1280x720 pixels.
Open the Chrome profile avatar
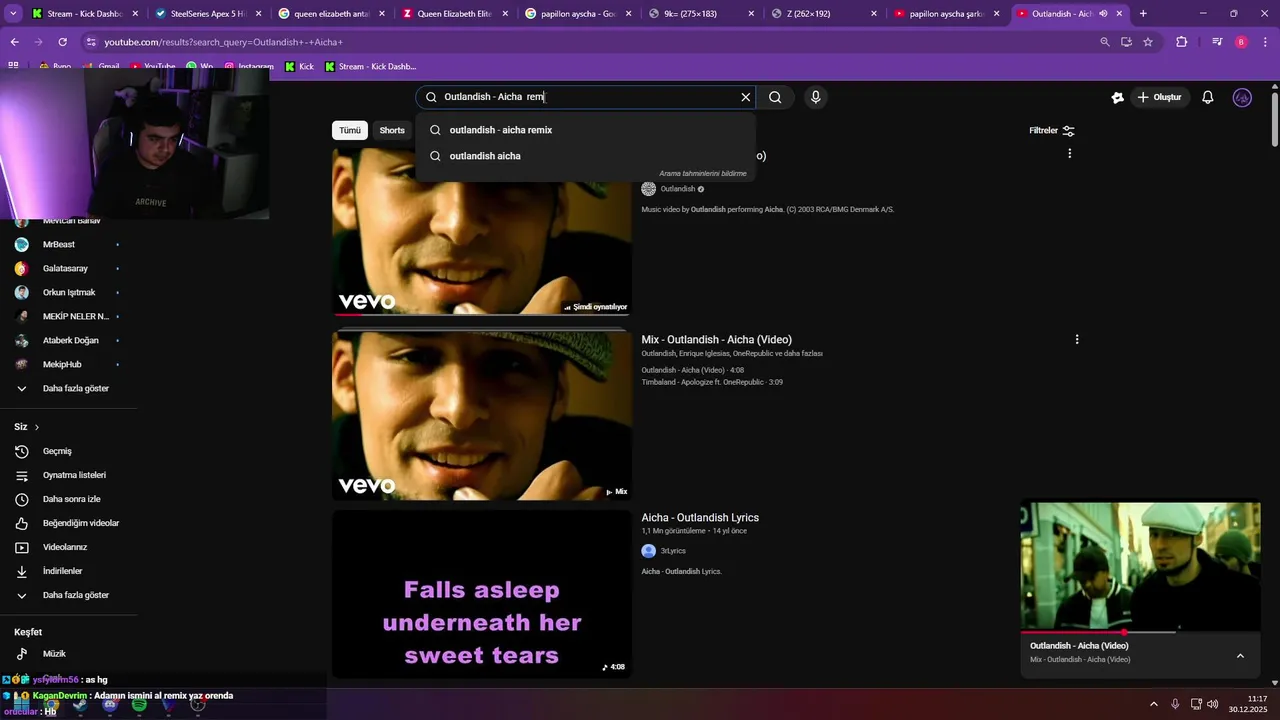tap(1241, 42)
